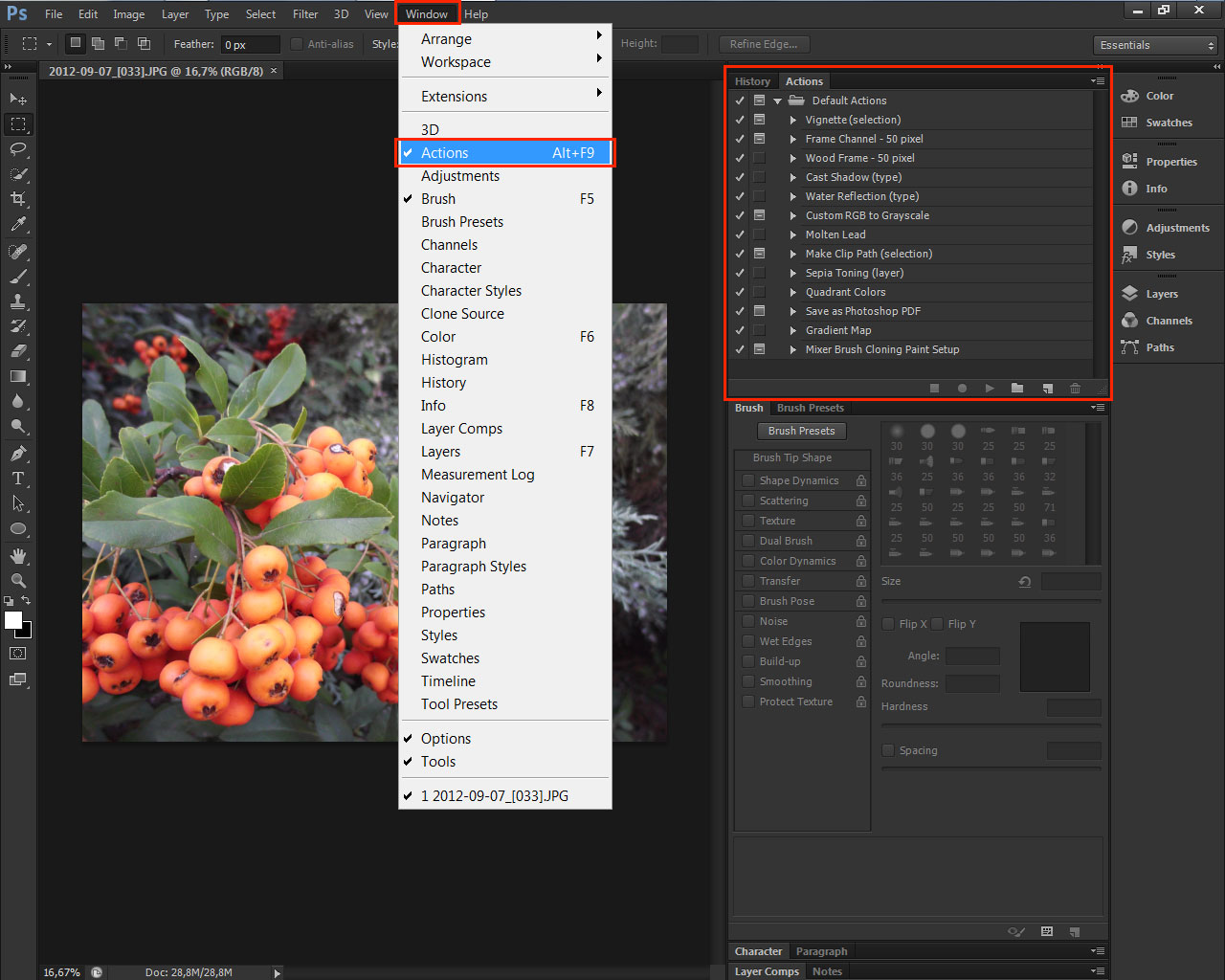Select the Horizontal Type tool
The width and height of the screenshot is (1225, 980).
click(x=18, y=479)
